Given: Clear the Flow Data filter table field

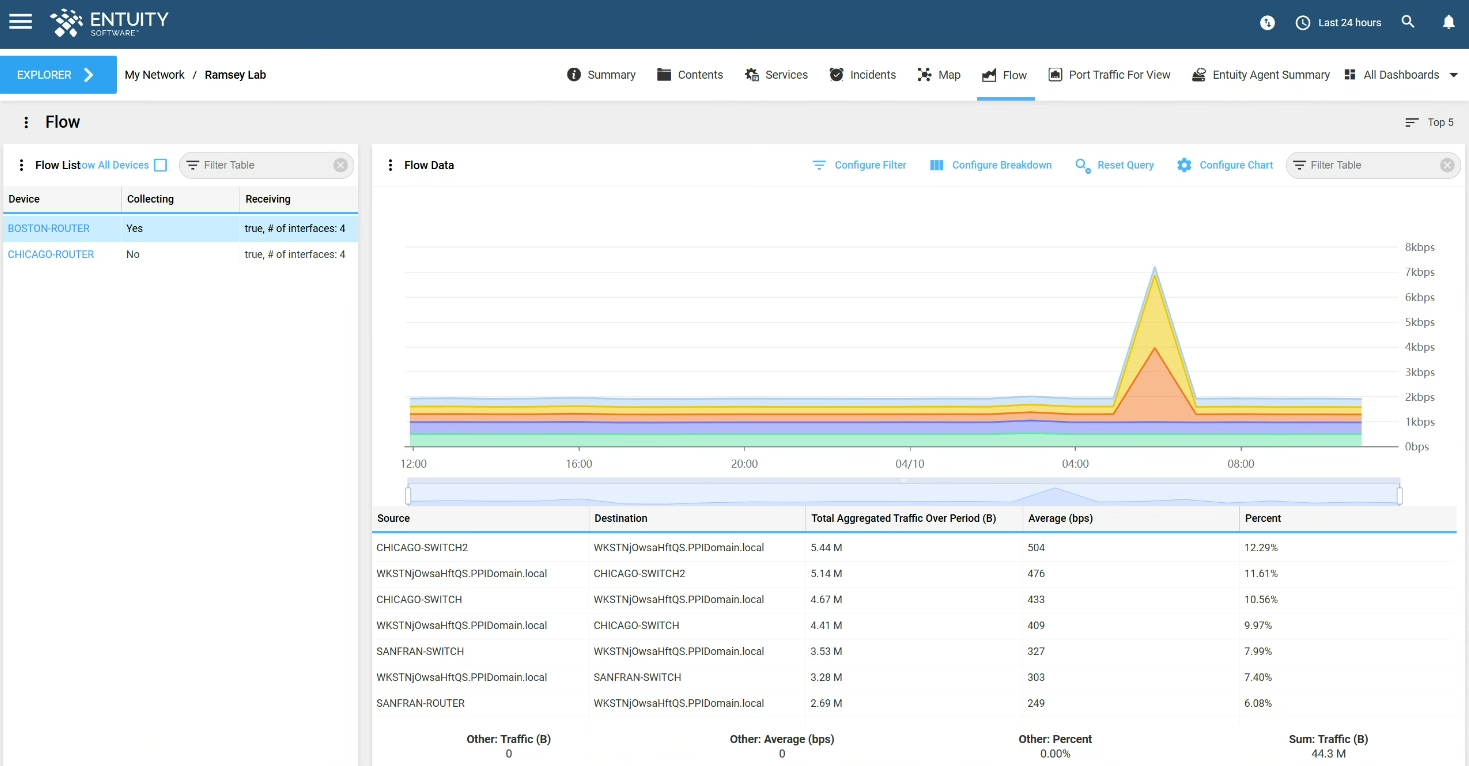Looking at the screenshot, I should 1447,165.
